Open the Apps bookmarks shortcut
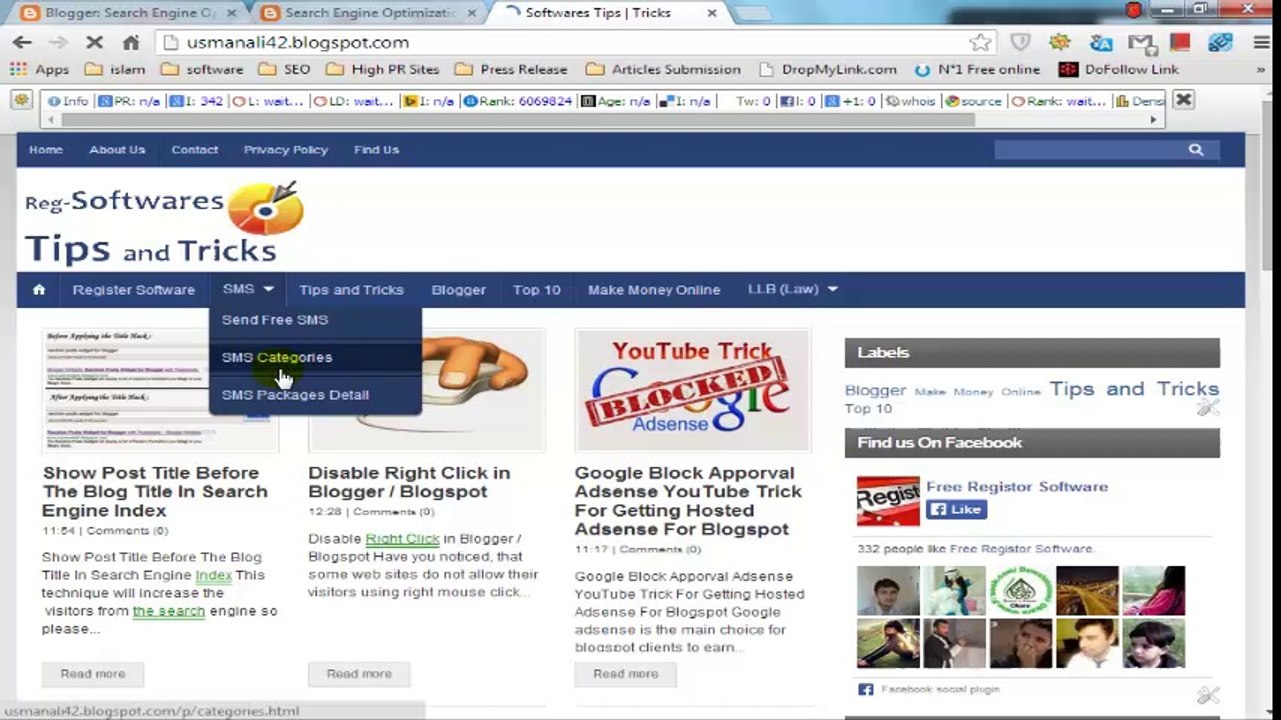The image size is (1281, 720). point(40,69)
